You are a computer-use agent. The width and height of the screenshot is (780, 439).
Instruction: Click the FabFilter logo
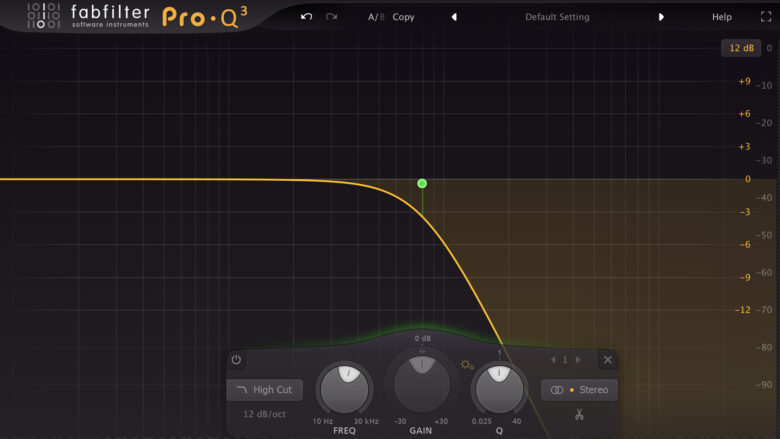(89, 16)
